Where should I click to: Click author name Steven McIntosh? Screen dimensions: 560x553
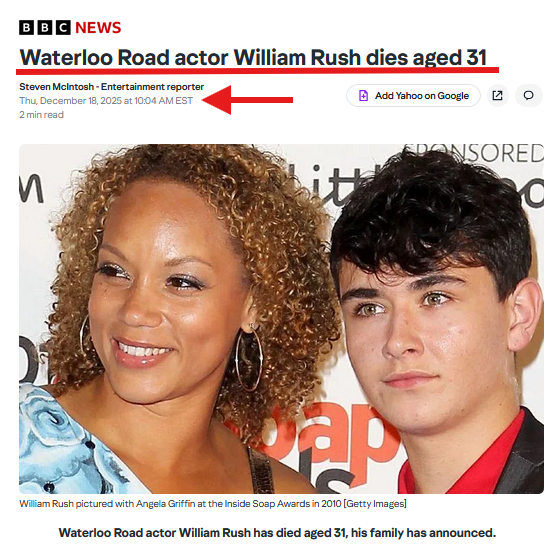pos(56,87)
